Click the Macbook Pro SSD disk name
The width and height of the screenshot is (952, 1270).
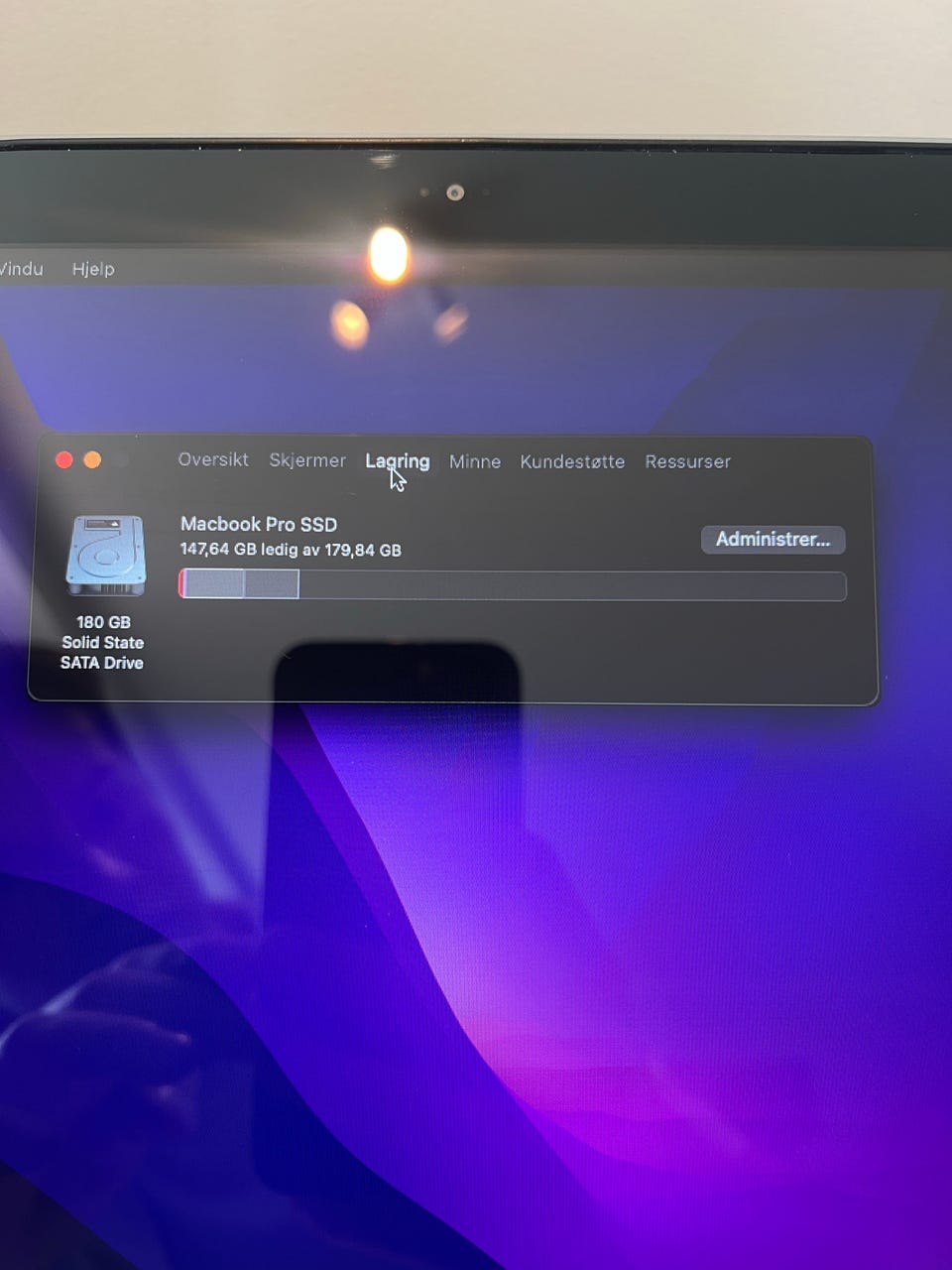(259, 524)
